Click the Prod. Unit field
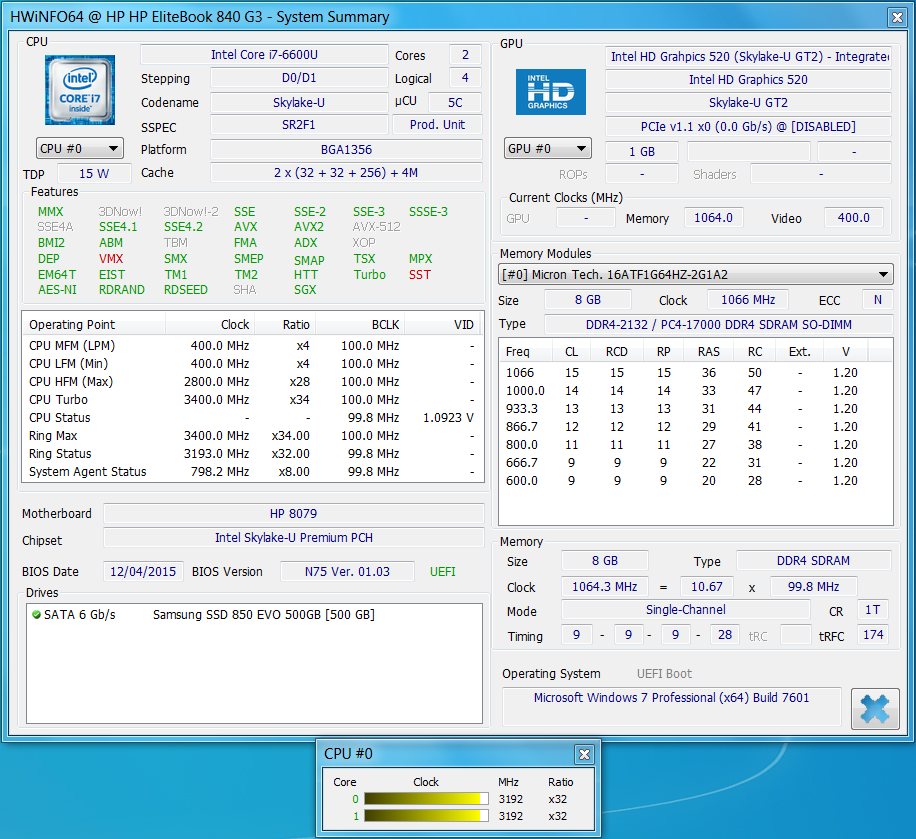 click(x=438, y=124)
